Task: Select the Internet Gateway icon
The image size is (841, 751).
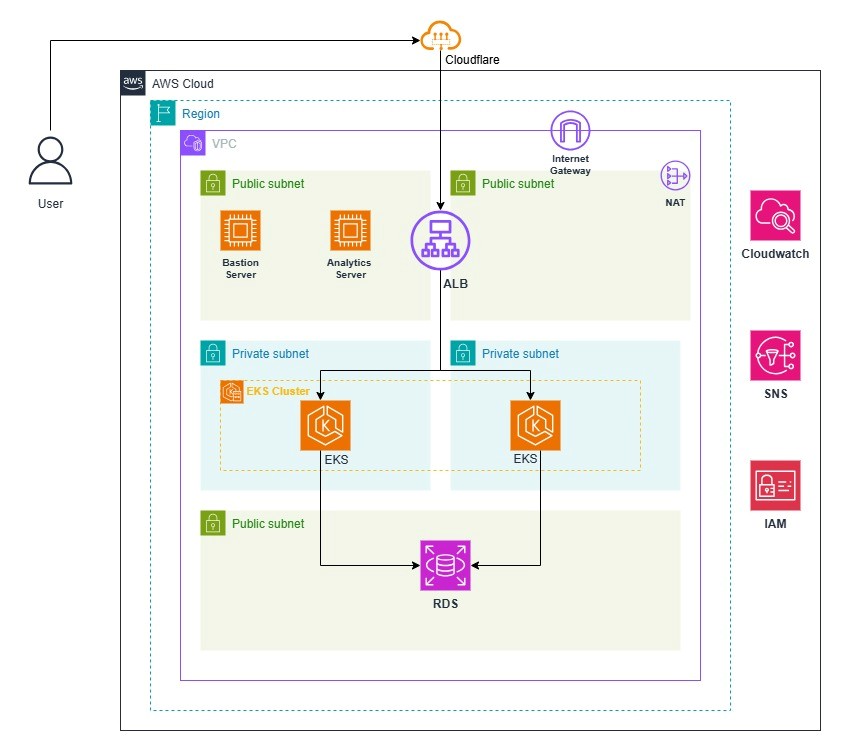Action: [x=570, y=130]
